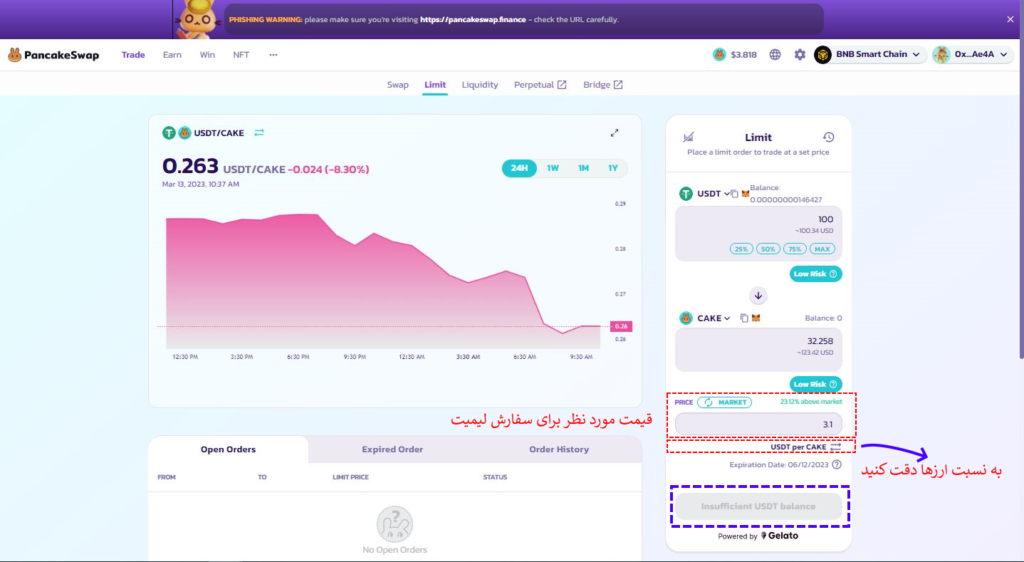Click the Low Risk badge under CAKE
The image size is (1024, 562).
pyautogui.click(x=816, y=384)
